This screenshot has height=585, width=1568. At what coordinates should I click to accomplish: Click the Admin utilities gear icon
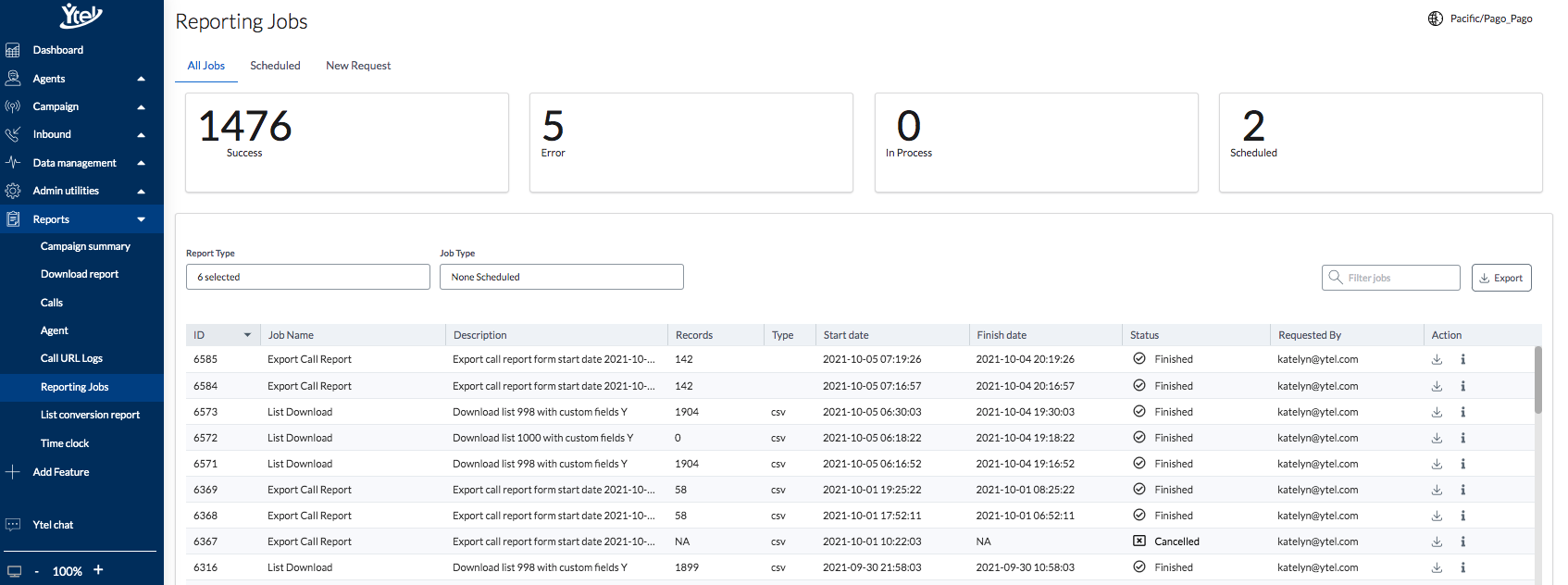[13, 191]
